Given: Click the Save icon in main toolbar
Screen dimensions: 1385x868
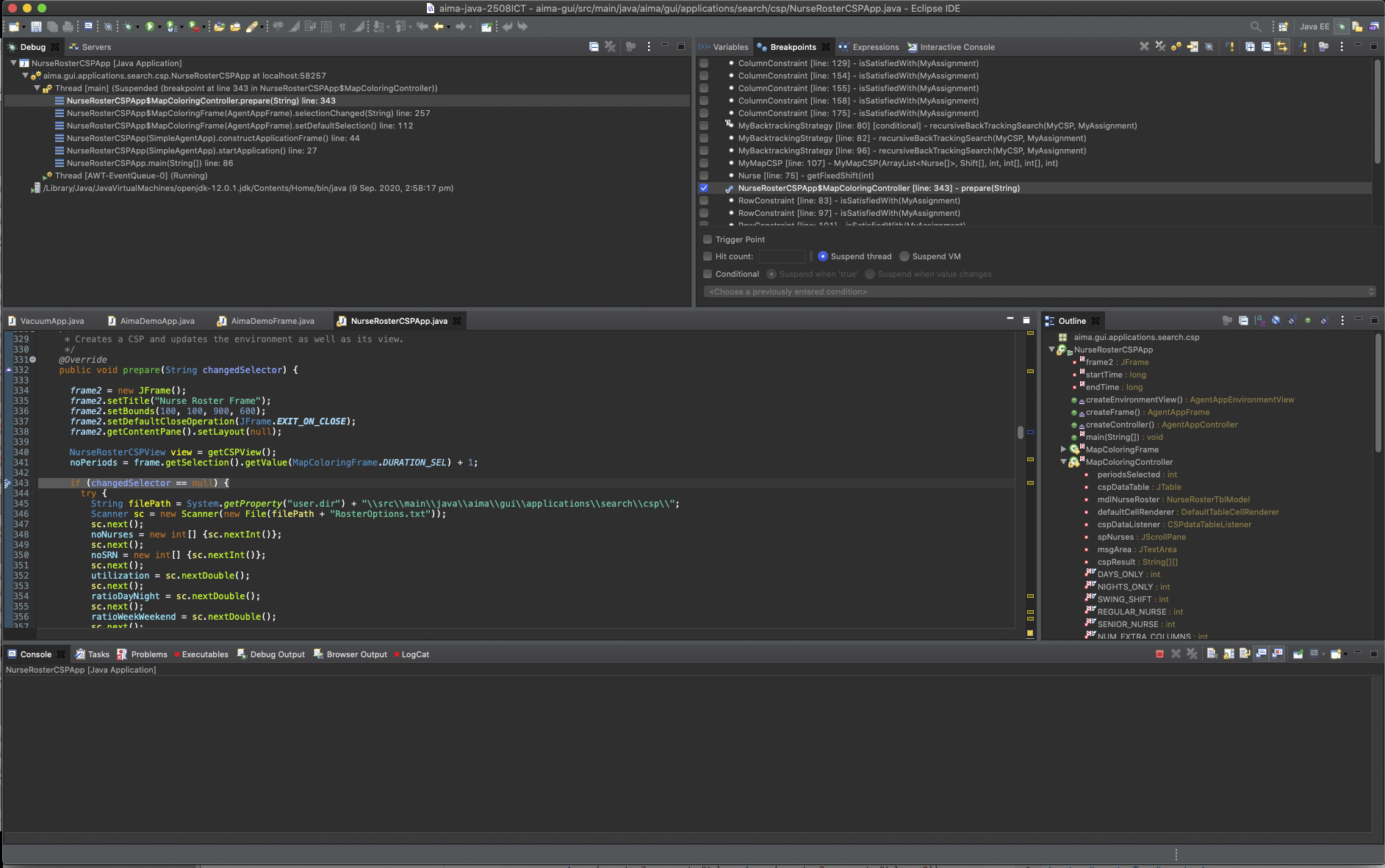Looking at the screenshot, I should tap(36, 27).
